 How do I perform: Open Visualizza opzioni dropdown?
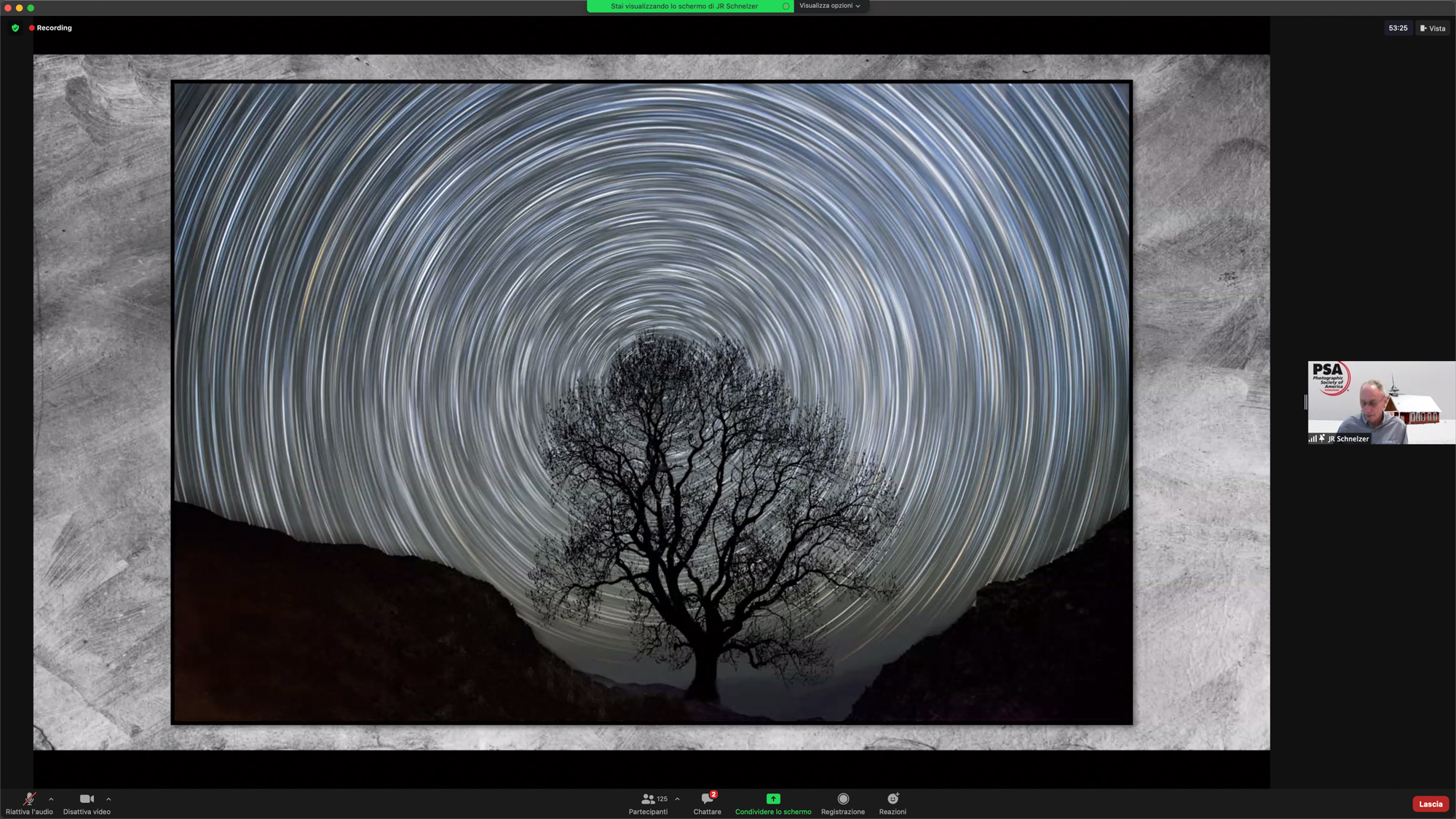[829, 6]
